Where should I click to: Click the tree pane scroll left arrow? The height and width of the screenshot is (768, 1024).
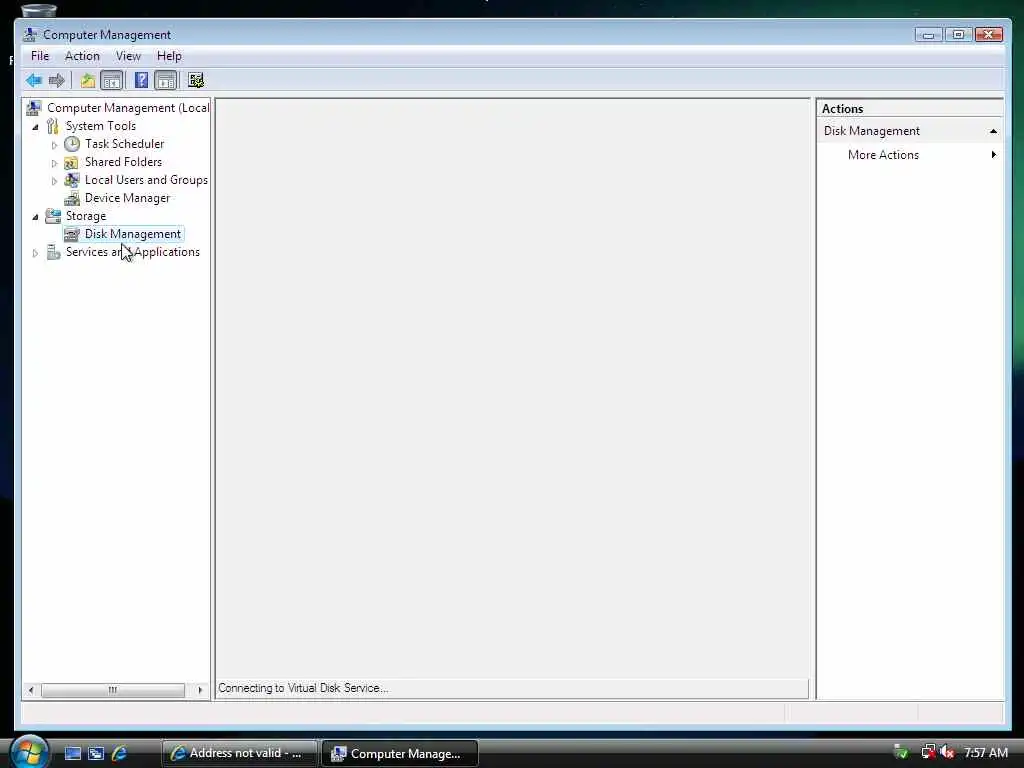[31, 690]
